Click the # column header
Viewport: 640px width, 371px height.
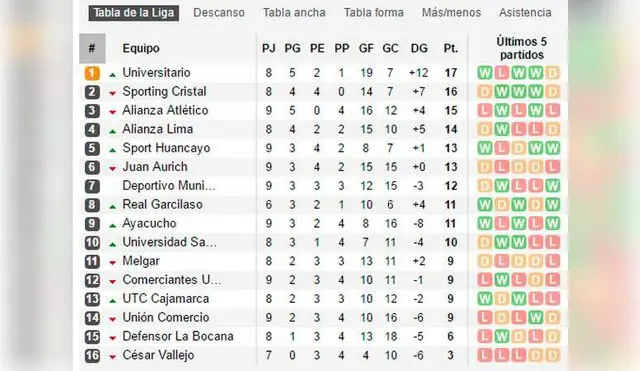point(92,48)
